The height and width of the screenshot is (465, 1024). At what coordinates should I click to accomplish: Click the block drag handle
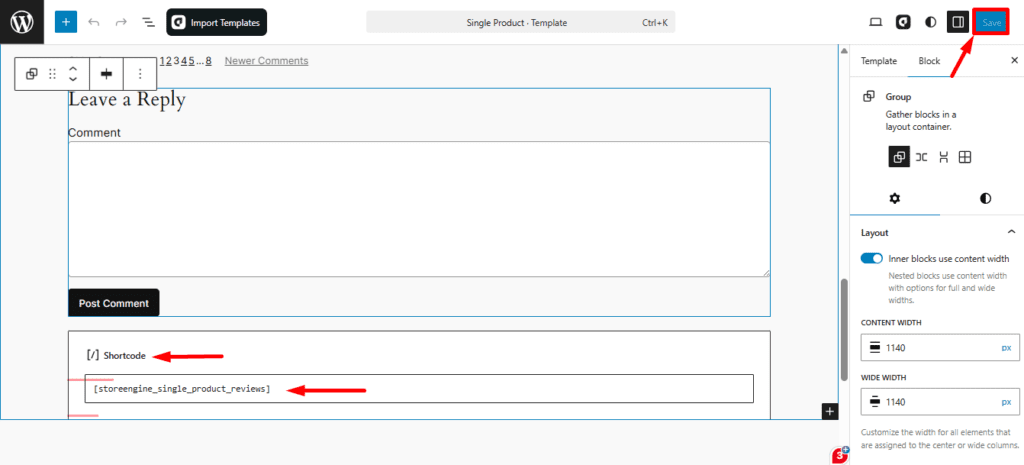[53, 74]
